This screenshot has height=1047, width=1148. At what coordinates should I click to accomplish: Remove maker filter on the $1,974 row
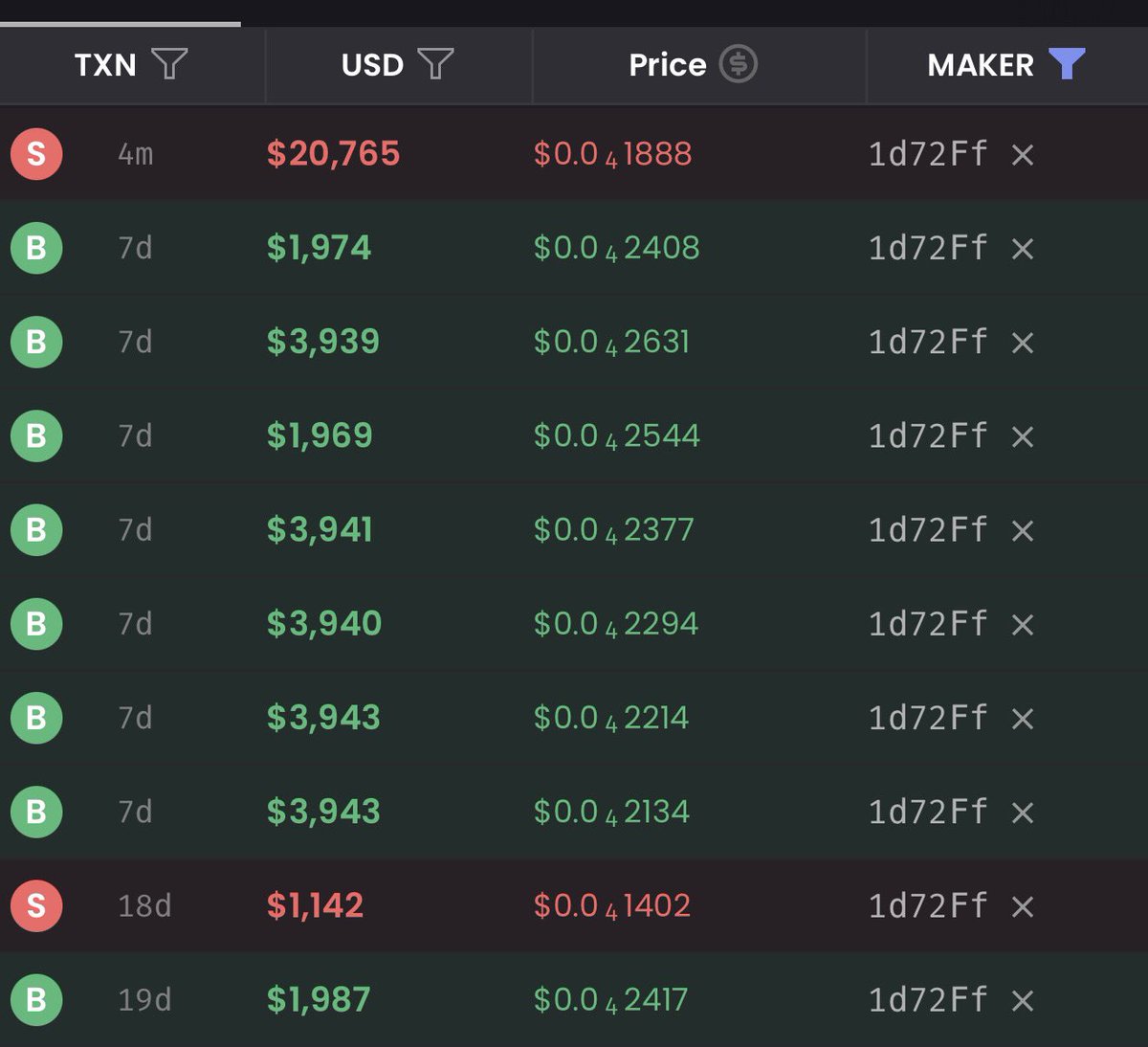click(x=1023, y=249)
